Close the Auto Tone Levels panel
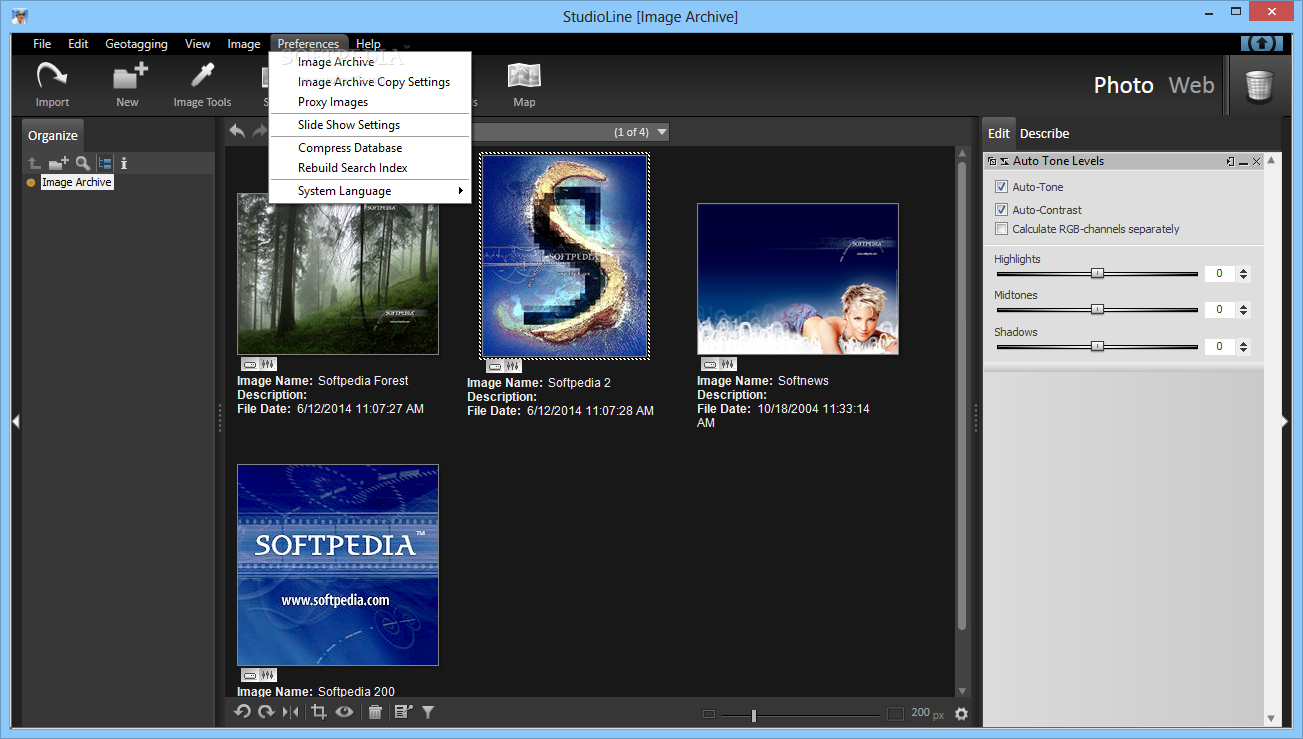 click(x=1257, y=161)
